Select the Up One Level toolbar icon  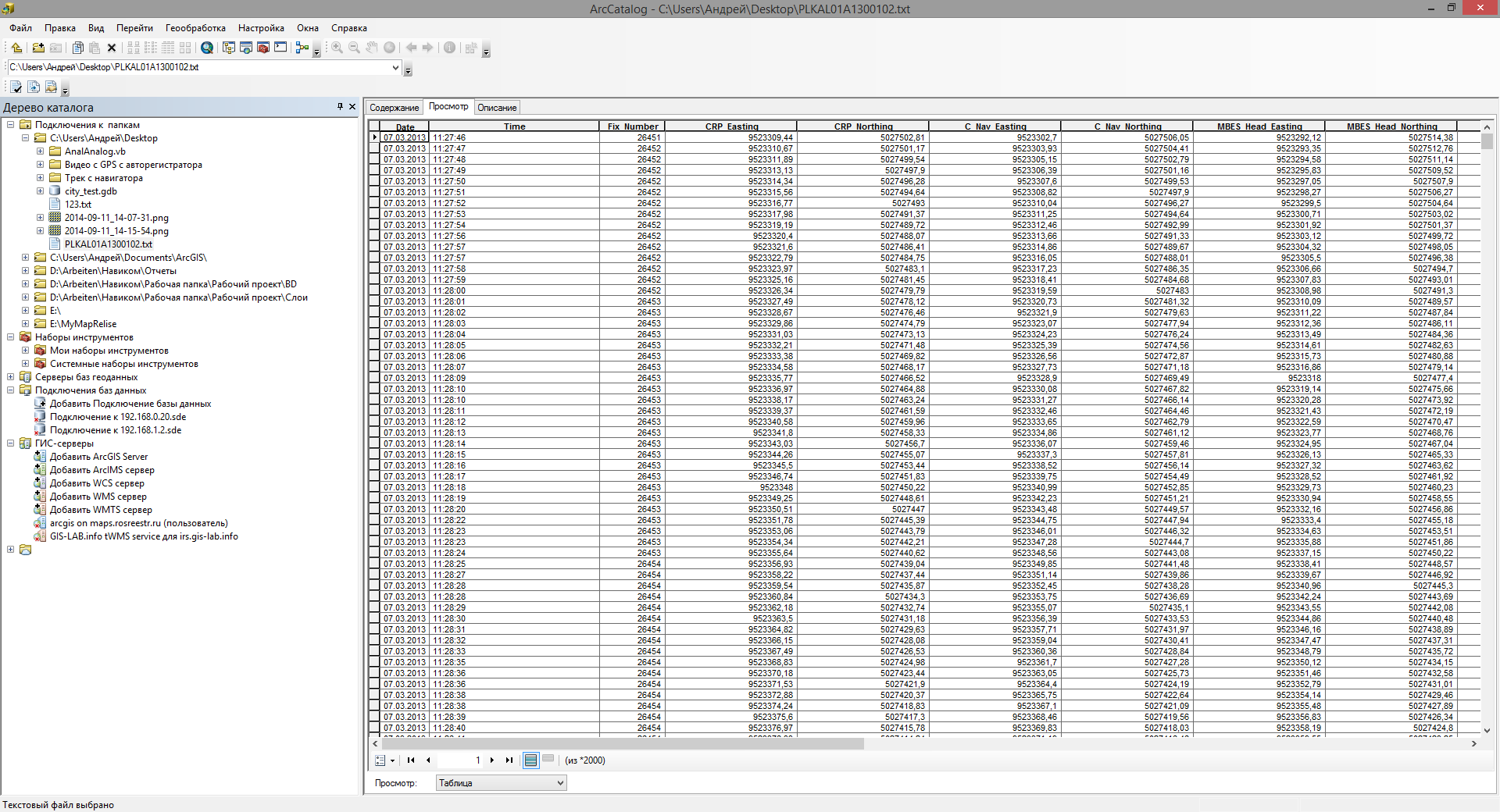coord(16,48)
